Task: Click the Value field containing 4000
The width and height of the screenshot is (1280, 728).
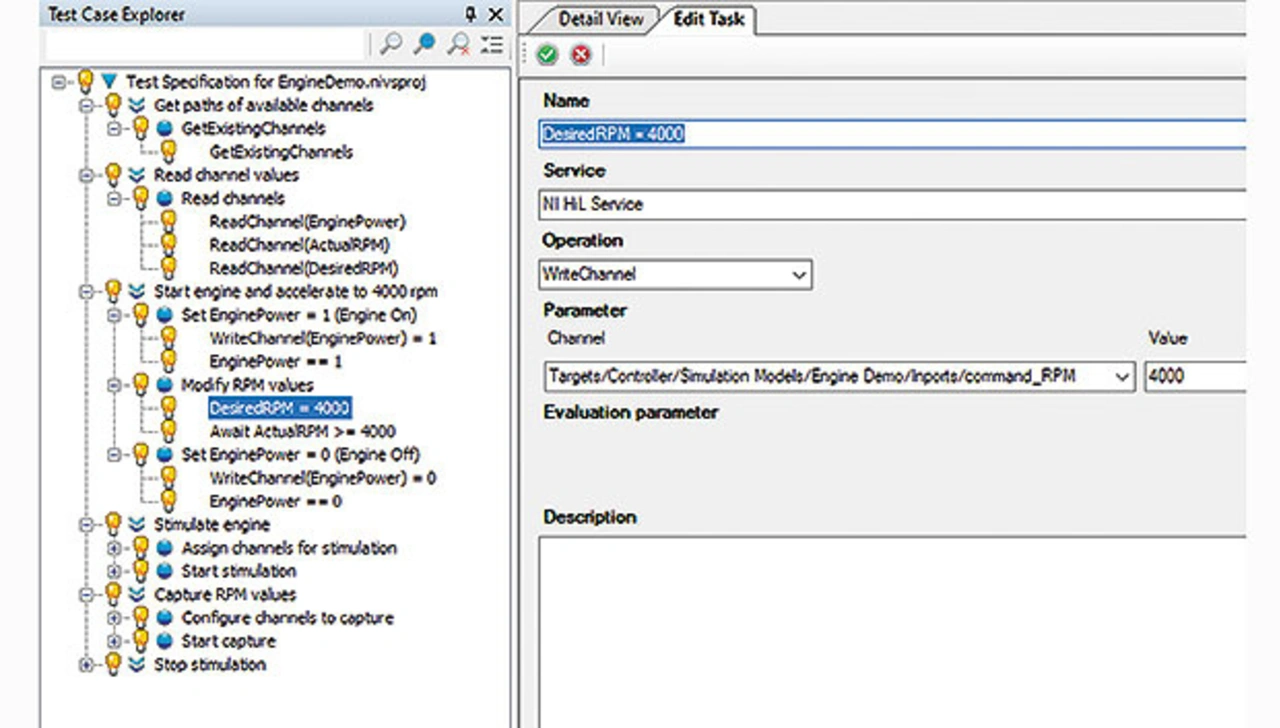Action: (x=1194, y=377)
